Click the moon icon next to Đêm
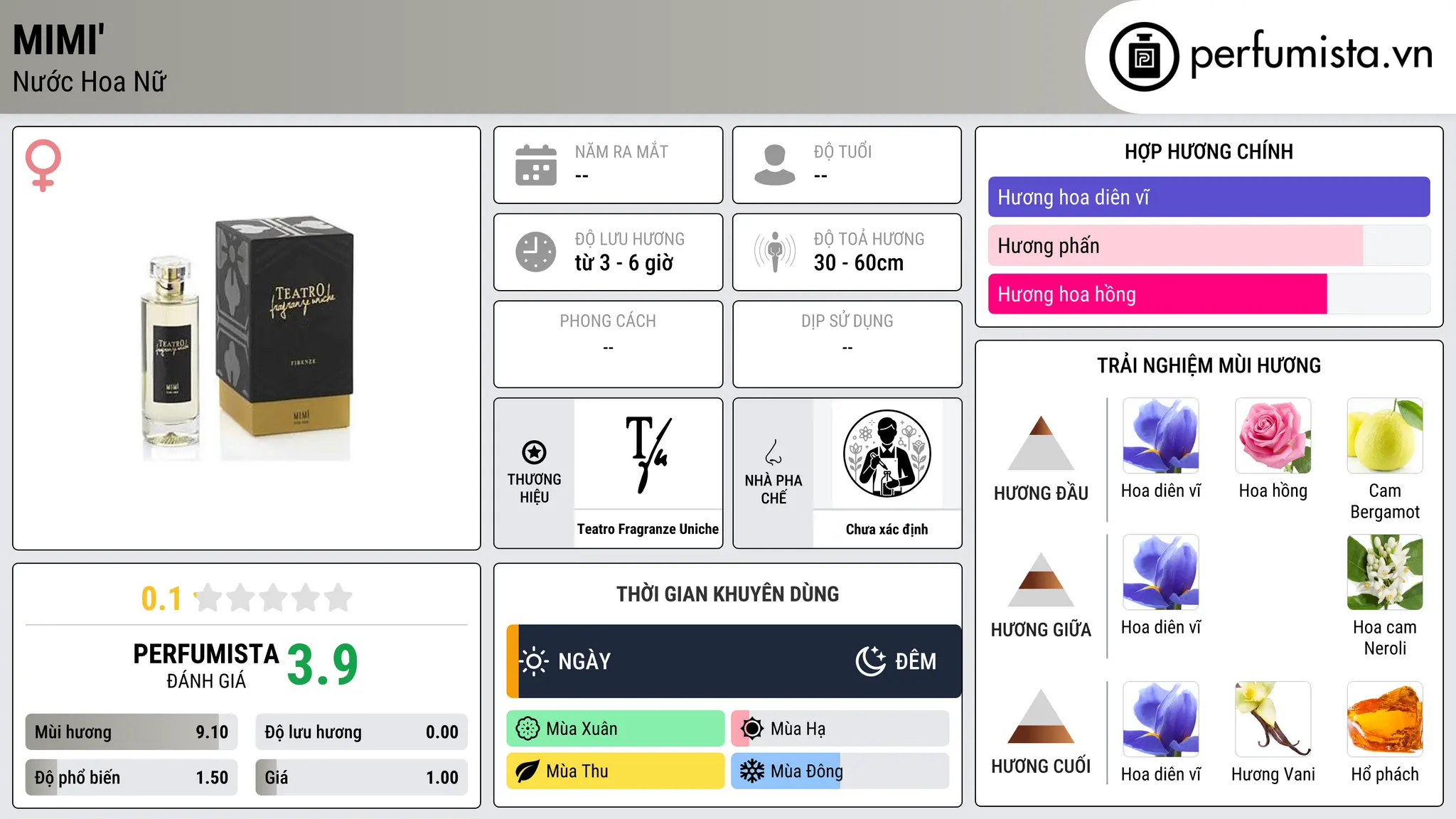This screenshot has width=1456, height=819. pos(870,661)
